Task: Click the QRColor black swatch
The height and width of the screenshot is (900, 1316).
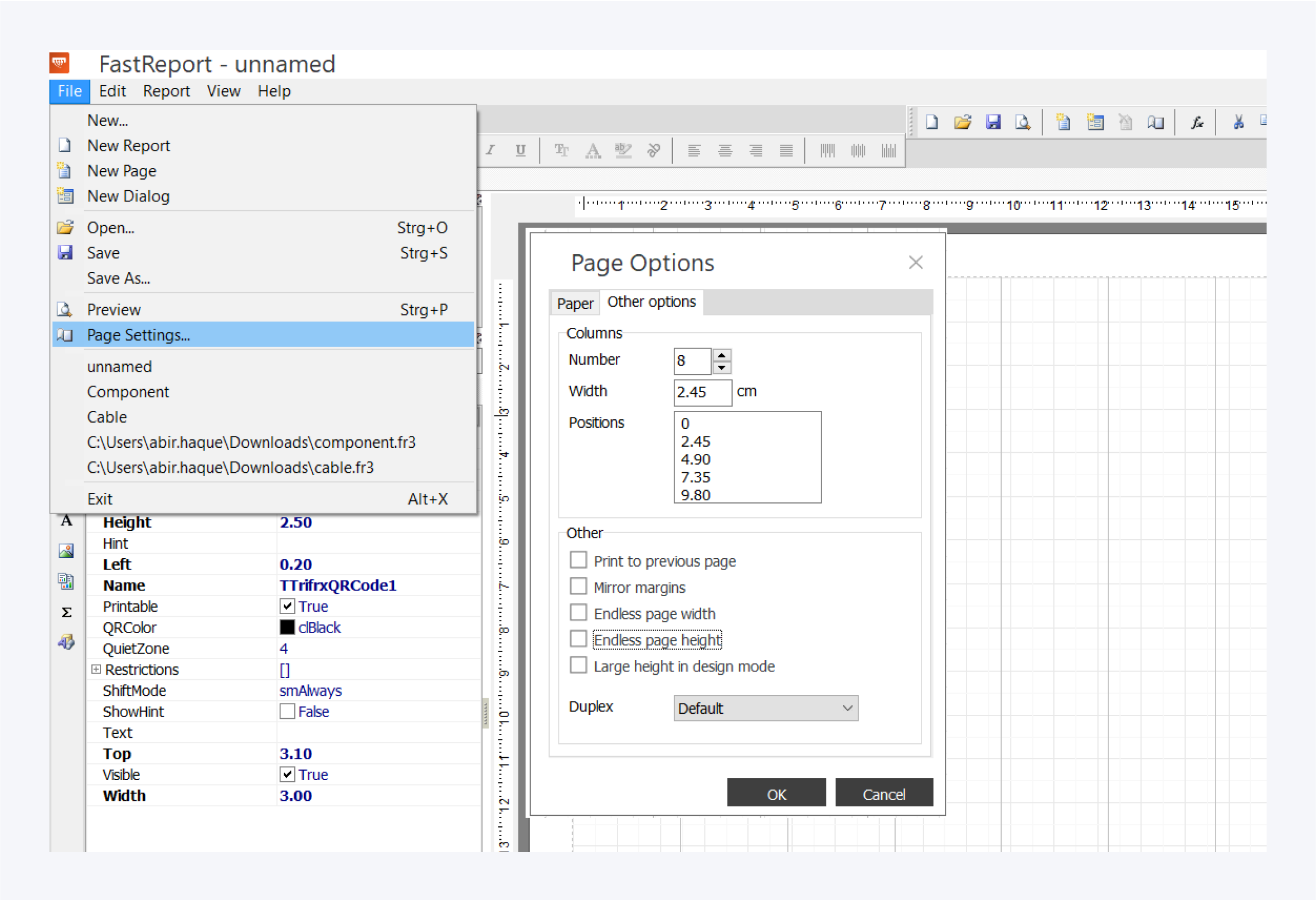Action: click(287, 627)
